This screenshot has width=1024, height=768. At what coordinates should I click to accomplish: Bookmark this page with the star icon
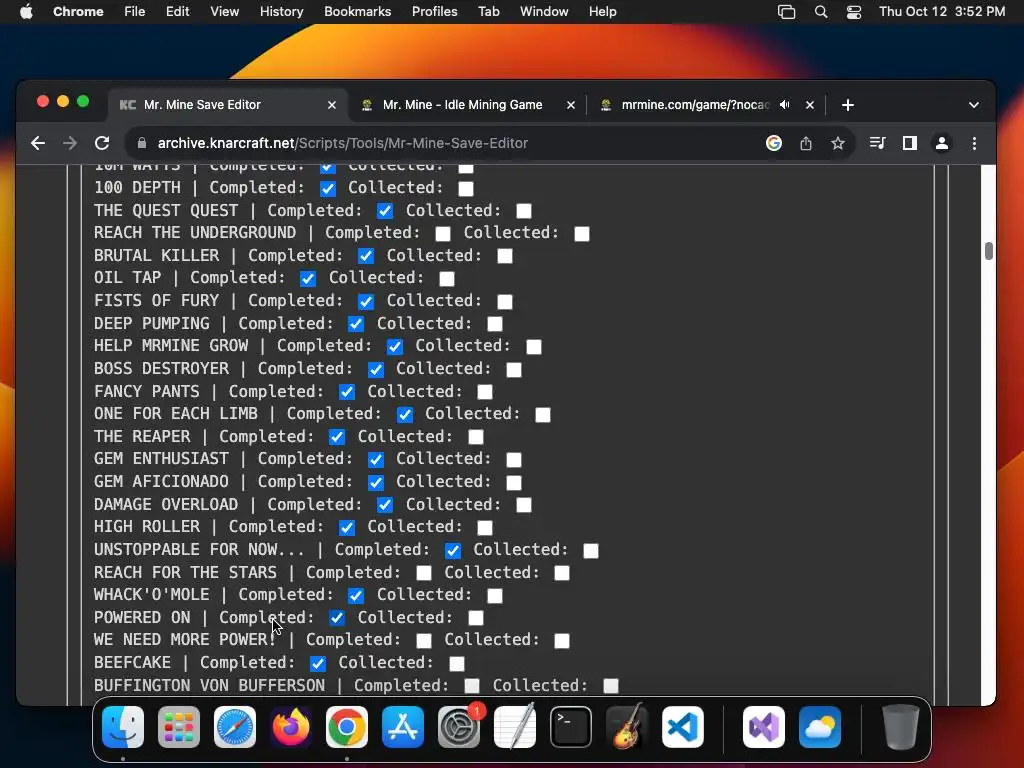(x=838, y=143)
